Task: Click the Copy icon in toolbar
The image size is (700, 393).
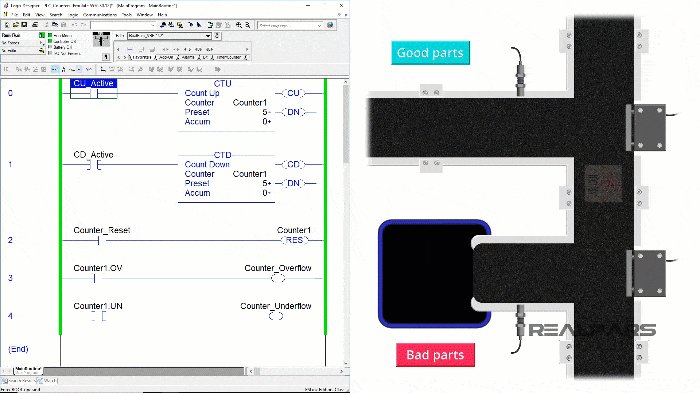Action: [x=55, y=25]
